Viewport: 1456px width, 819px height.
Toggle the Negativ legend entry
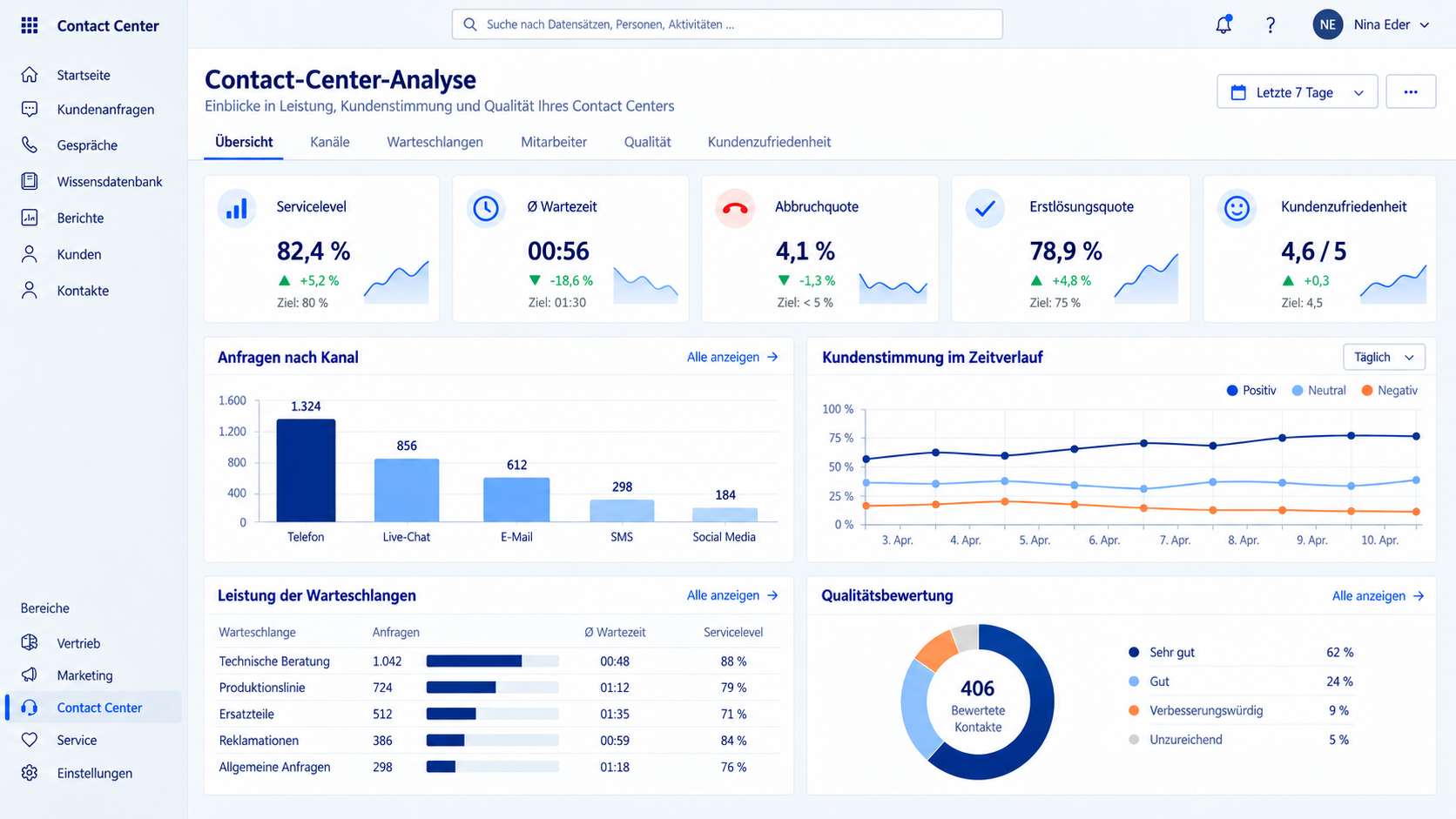click(x=1389, y=391)
